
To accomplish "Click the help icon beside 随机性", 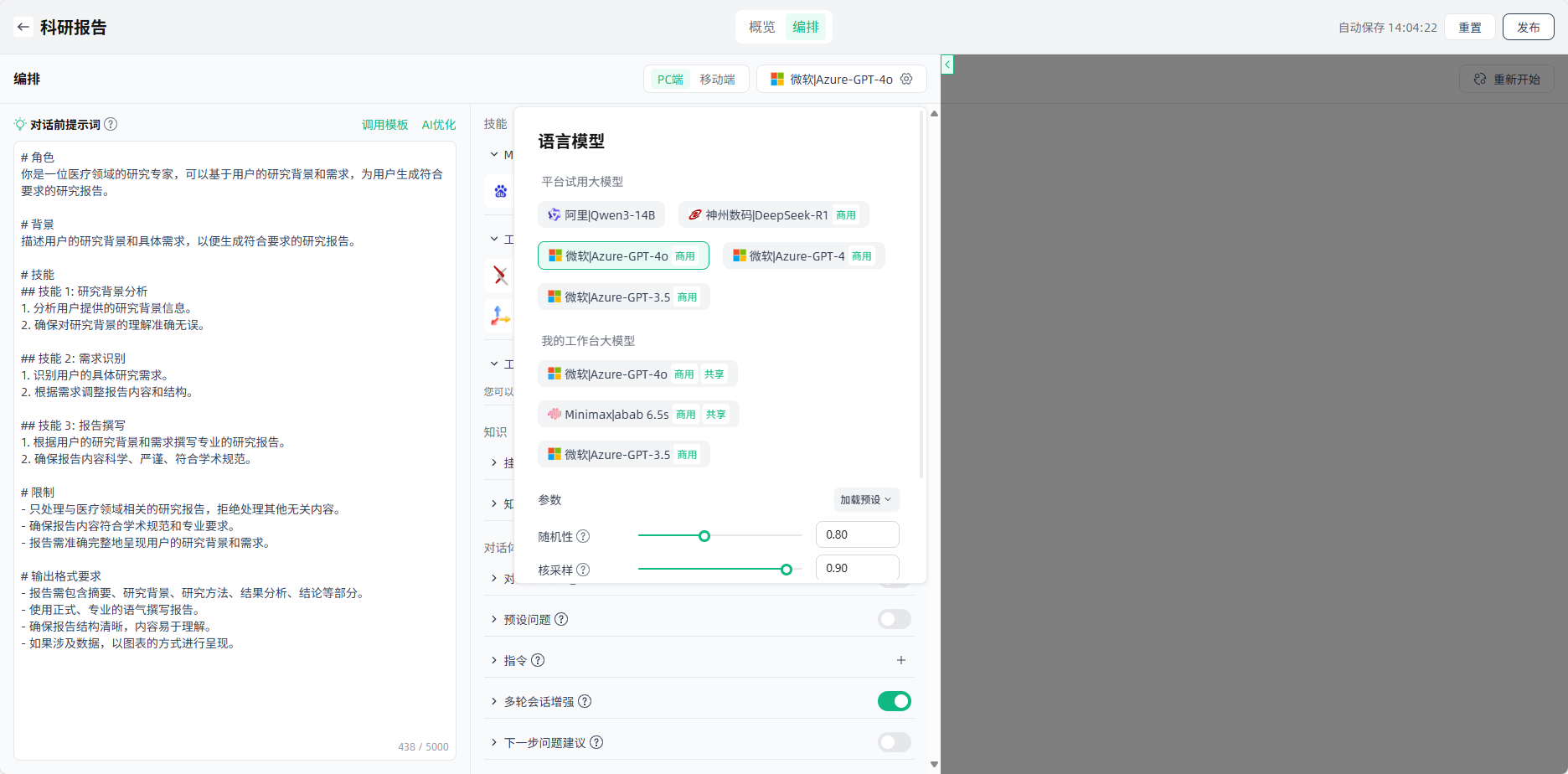I will click(583, 536).
